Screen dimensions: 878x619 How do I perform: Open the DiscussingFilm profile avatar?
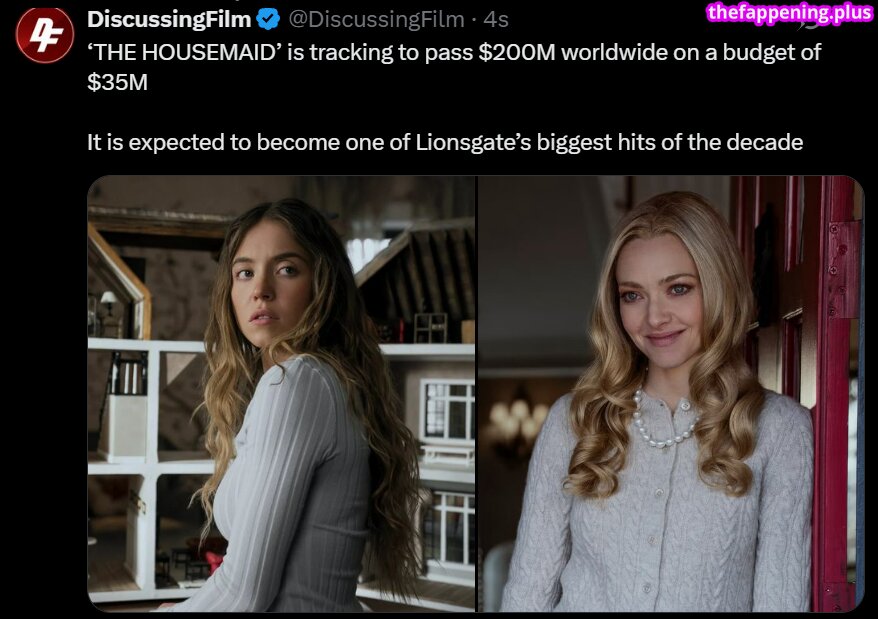click(x=45, y=35)
